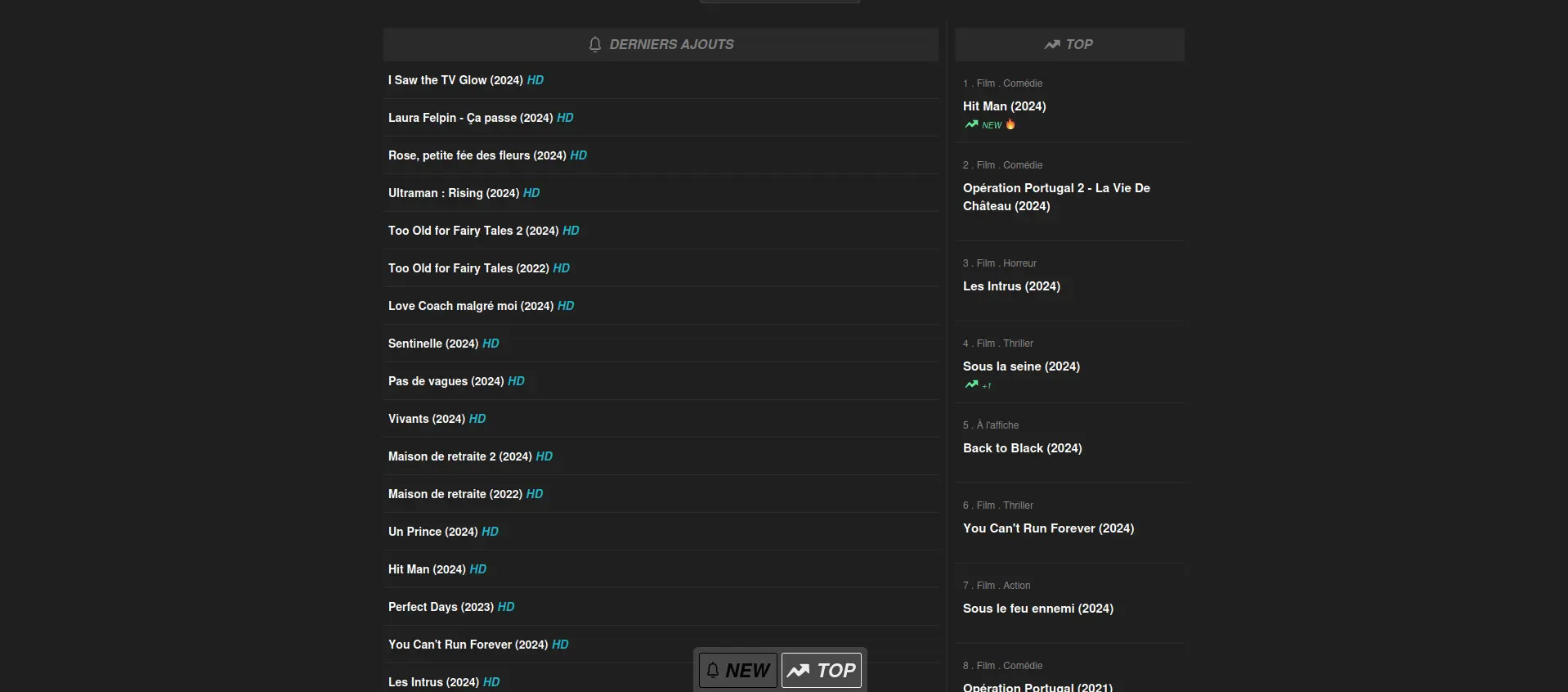The height and width of the screenshot is (692, 1568).
Task: Open Vivants (2024) entry
Action: tap(427, 419)
